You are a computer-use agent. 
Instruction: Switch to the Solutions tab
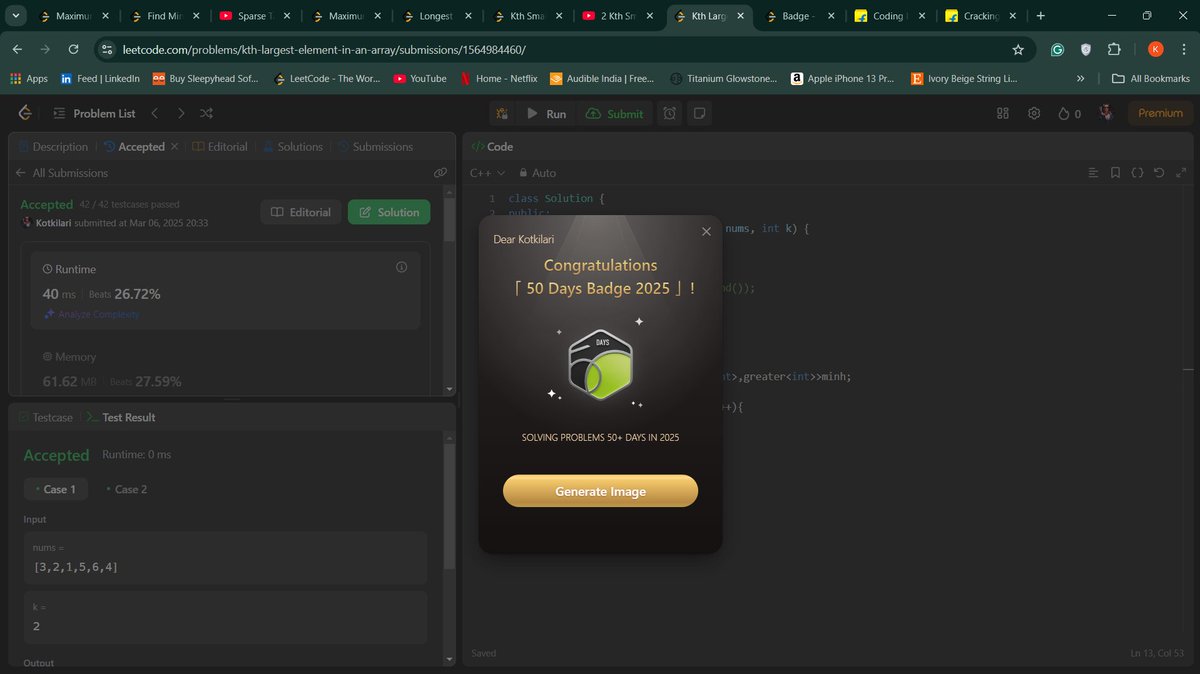(x=292, y=146)
